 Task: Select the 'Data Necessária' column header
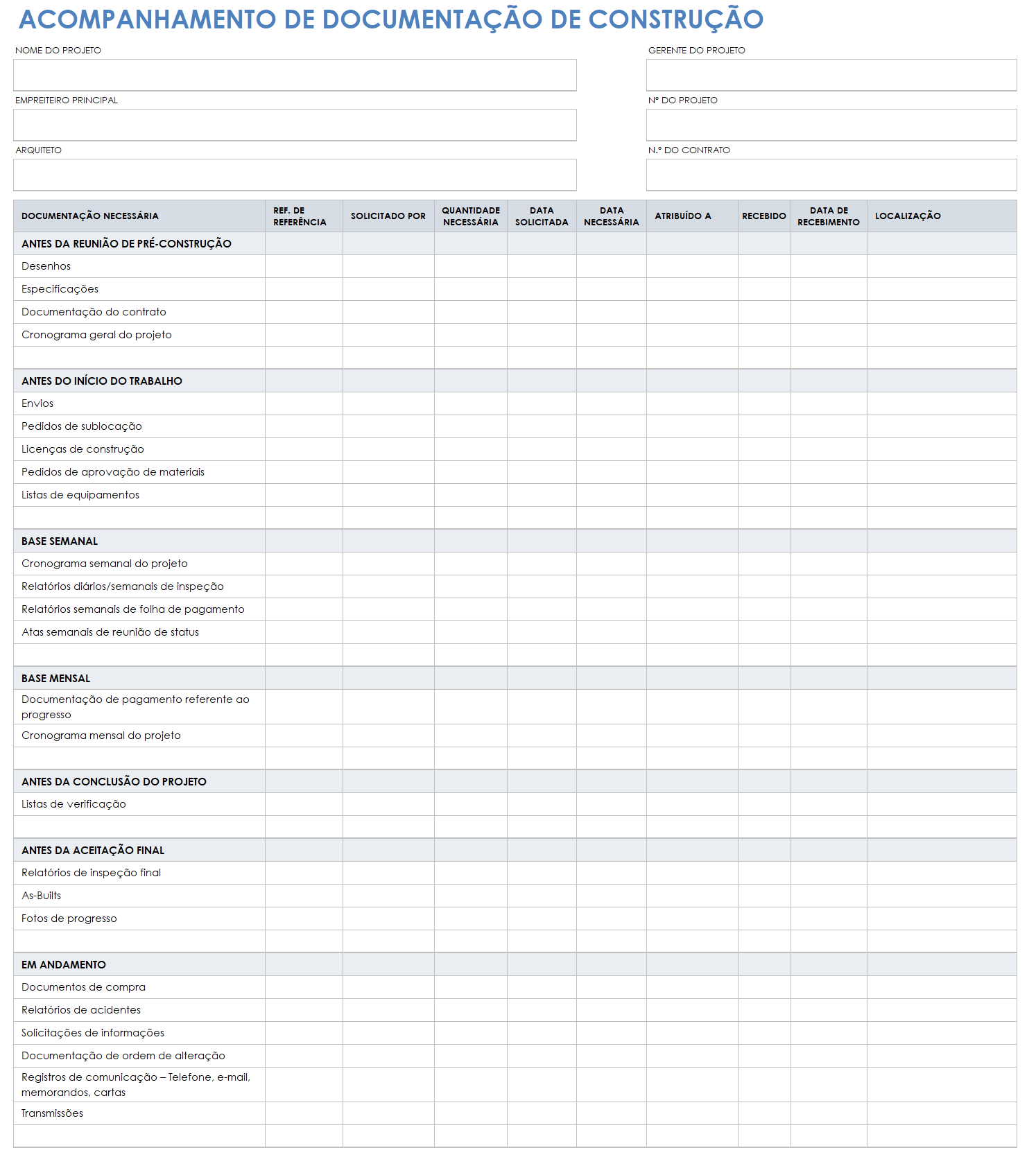coord(612,216)
